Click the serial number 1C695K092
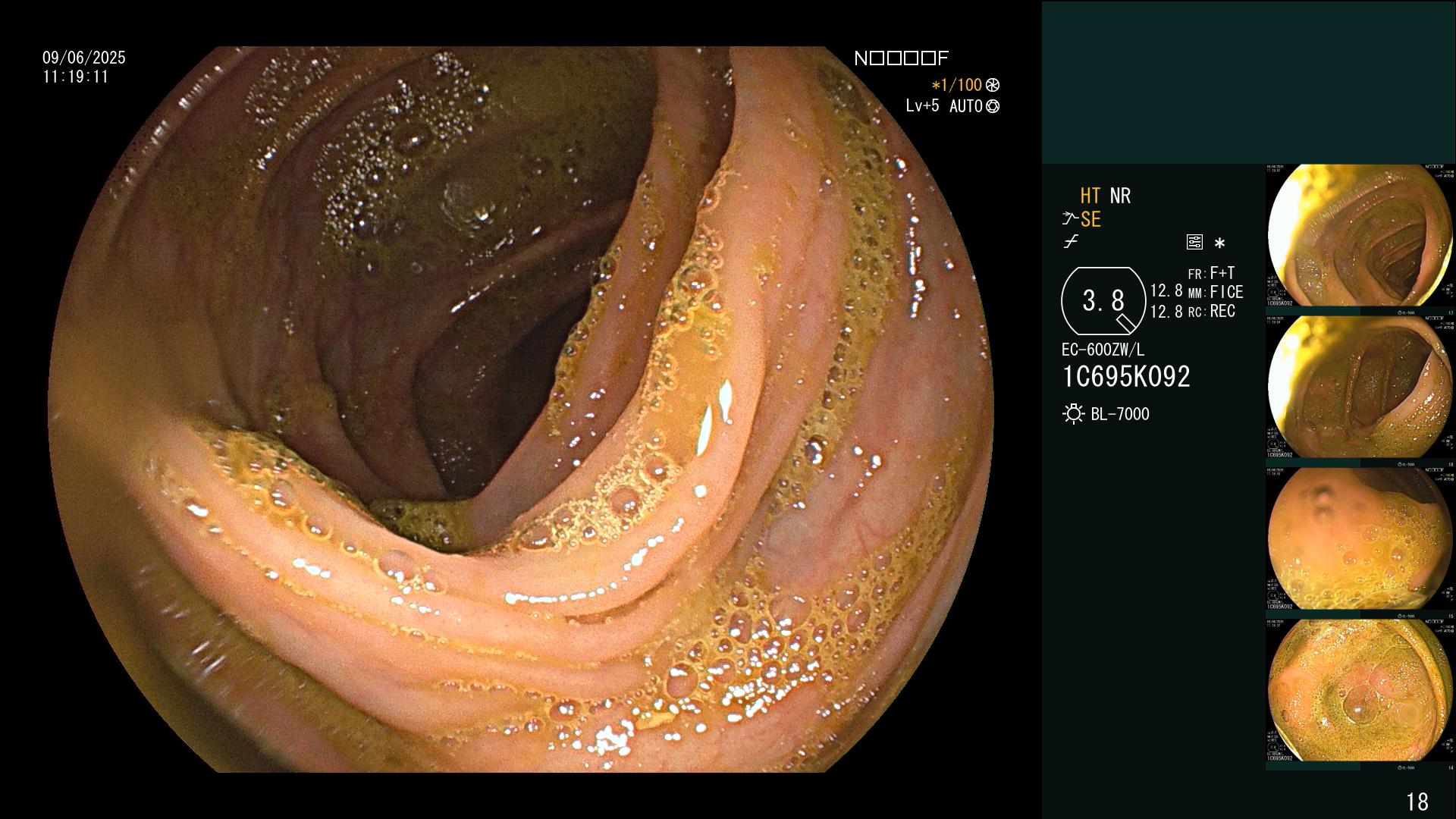Image resolution: width=1456 pixels, height=819 pixels. 1126,376
